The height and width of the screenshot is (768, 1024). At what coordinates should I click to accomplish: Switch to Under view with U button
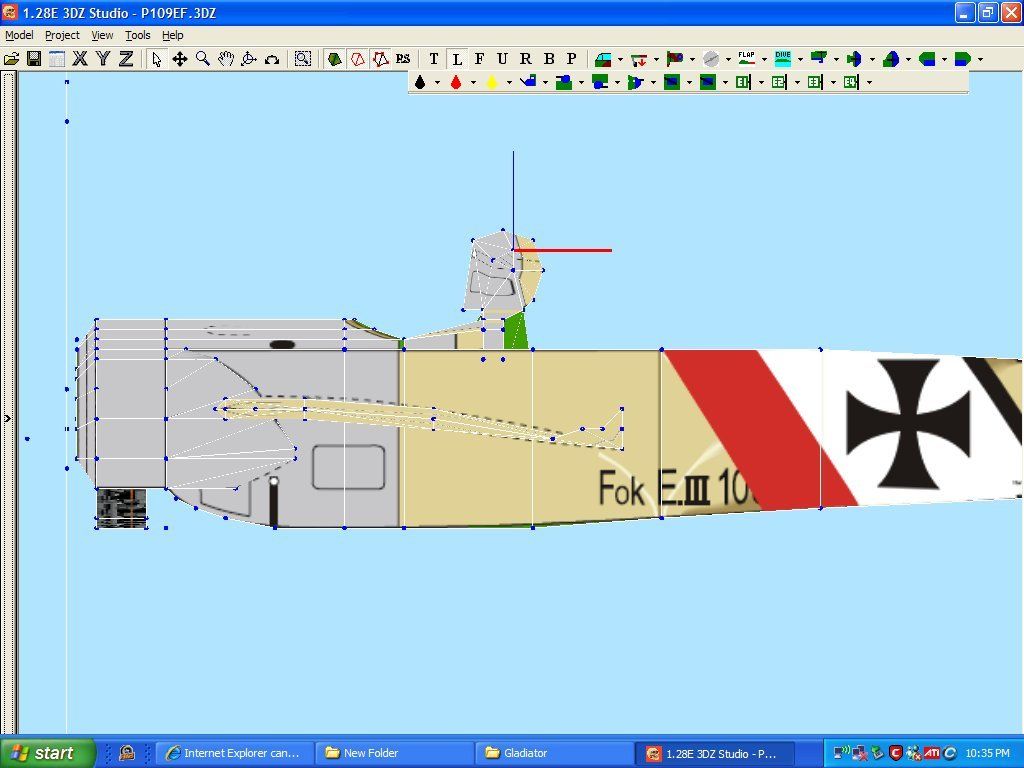[502, 59]
